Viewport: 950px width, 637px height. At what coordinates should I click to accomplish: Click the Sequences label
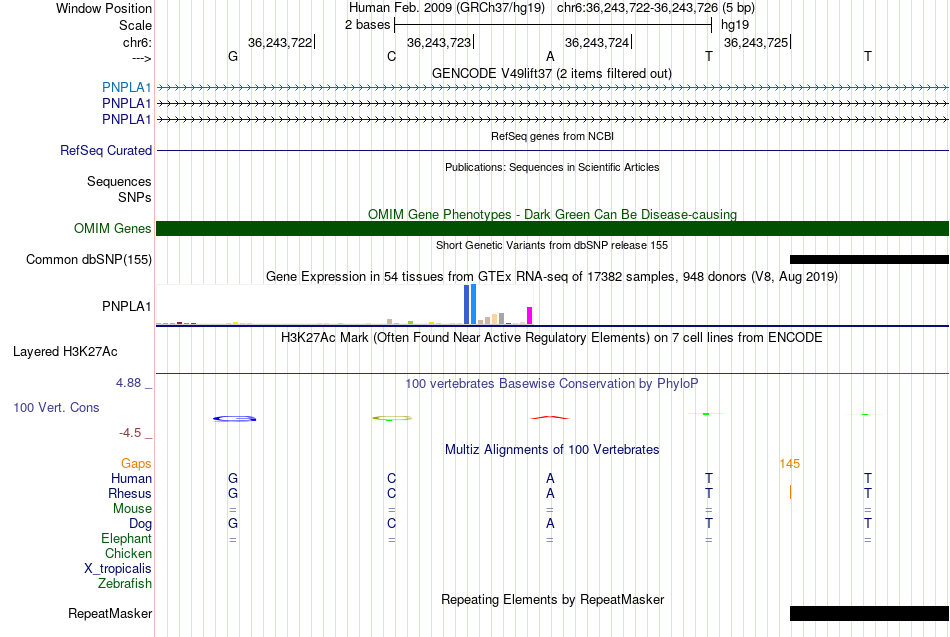[119, 181]
